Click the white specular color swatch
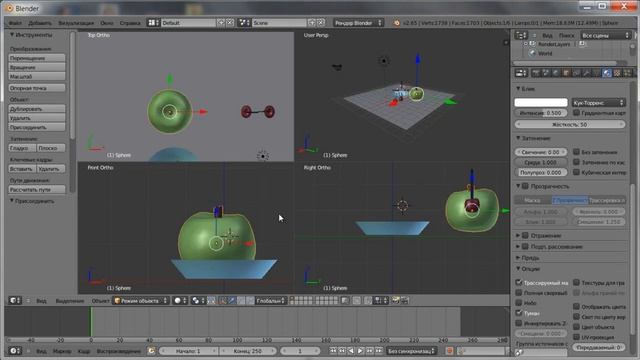This screenshot has width=640, height=360. [541, 102]
